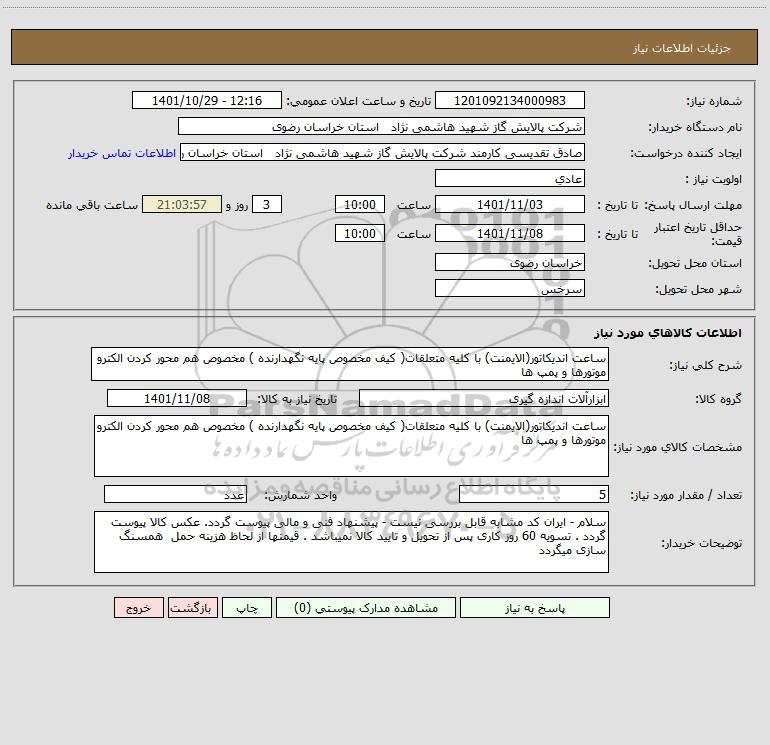Click the بازگشت back button
This screenshot has width=770, height=745.
click(x=192, y=607)
